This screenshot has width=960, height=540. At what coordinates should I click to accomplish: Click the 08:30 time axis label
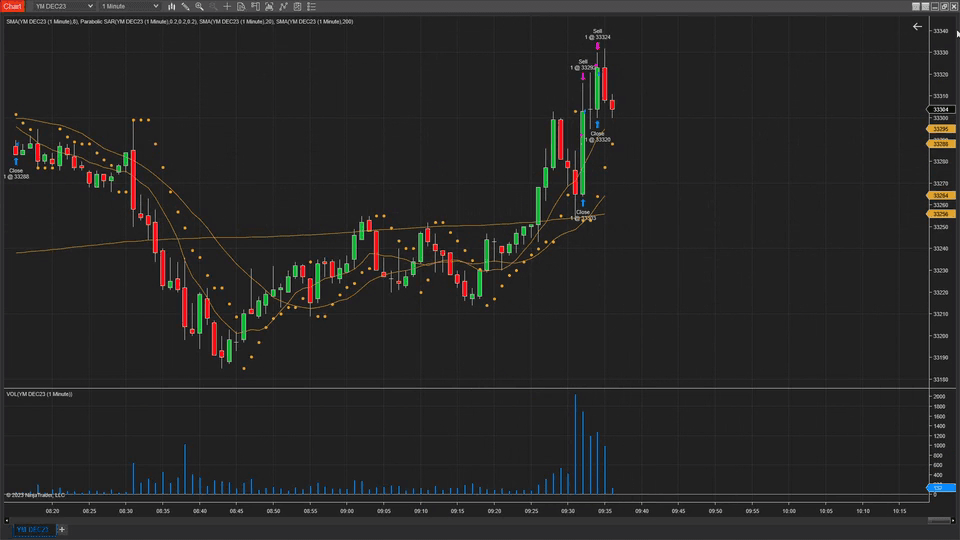point(126,511)
